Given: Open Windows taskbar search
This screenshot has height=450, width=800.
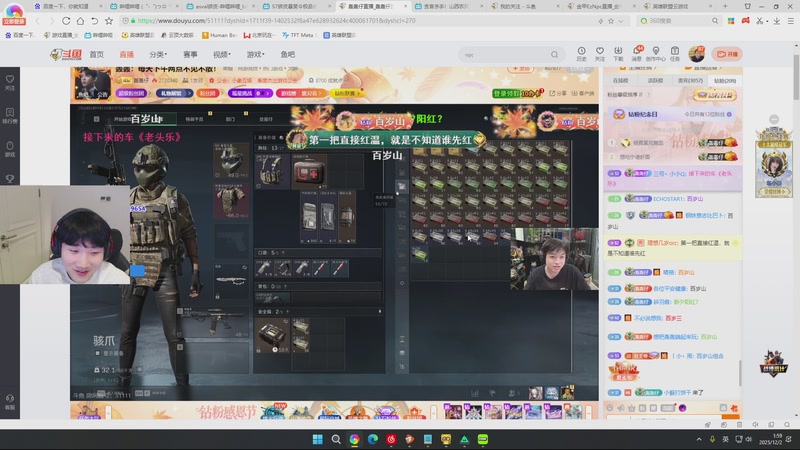Looking at the screenshot, I should point(336,439).
